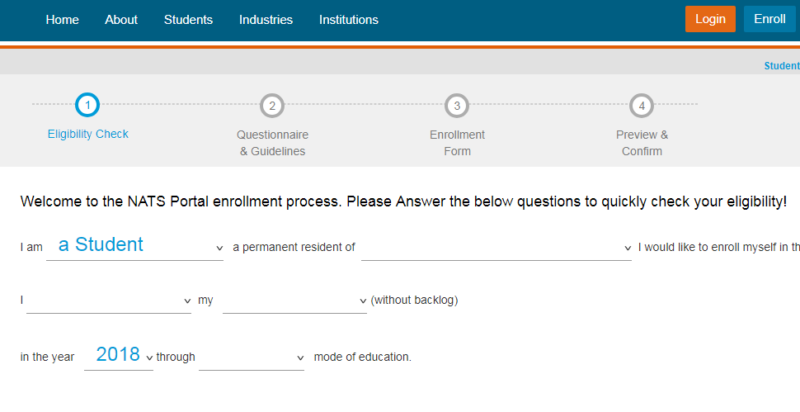Click step 4 Preview & Confirm circle
Viewport: 800px width, 412px height.
[641, 105]
